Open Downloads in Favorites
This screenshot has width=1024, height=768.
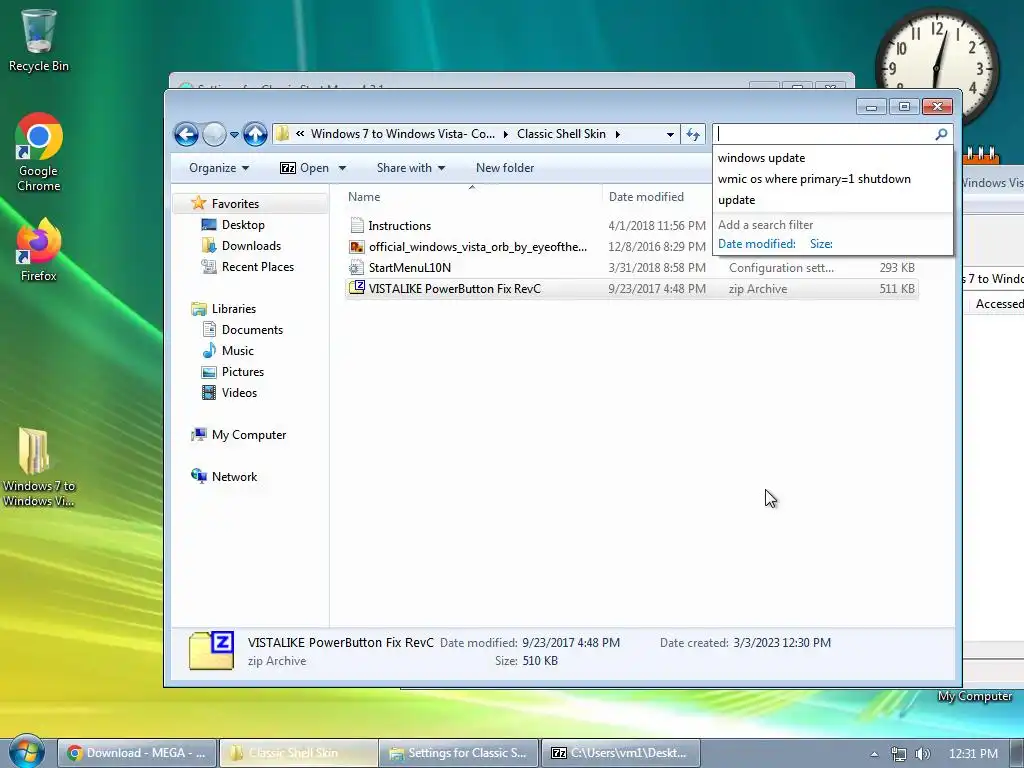click(x=251, y=246)
